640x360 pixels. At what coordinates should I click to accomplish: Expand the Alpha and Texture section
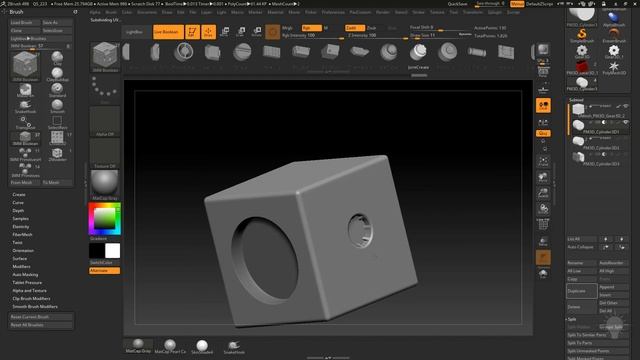pyautogui.click(x=29, y=291)
